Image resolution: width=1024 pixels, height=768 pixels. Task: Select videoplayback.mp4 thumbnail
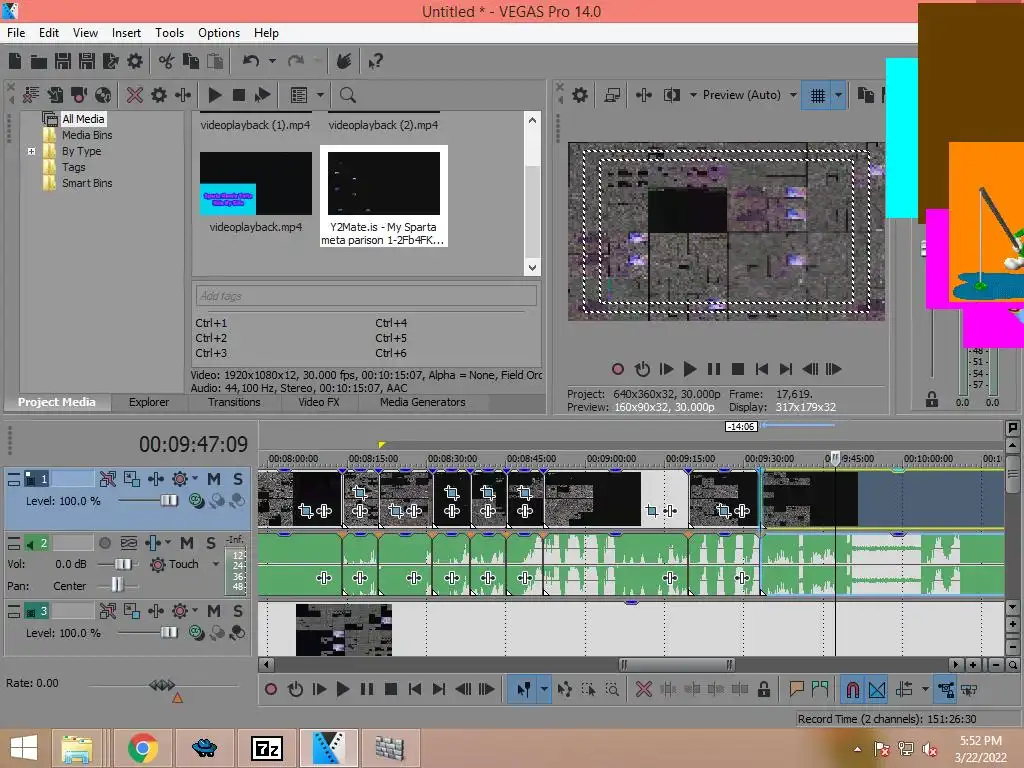[256, 184]
